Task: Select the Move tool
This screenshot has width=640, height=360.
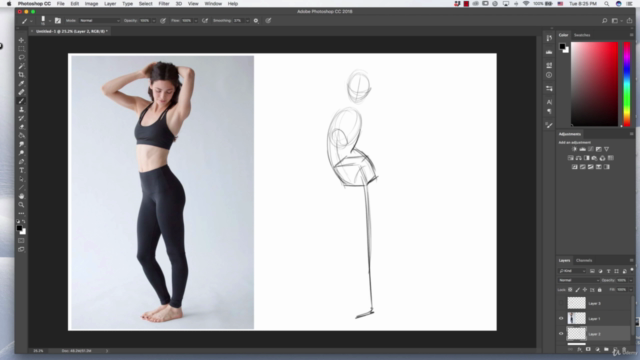Action: pos(21,40)
